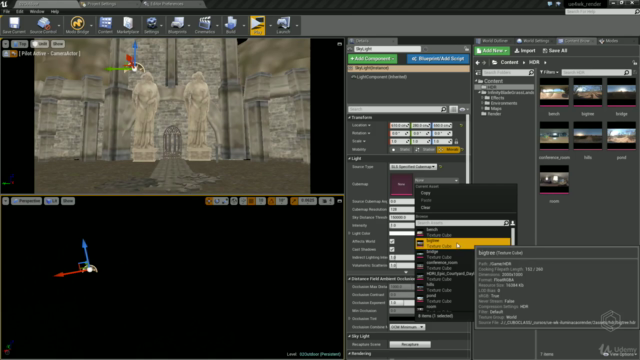The image size is (640, 360).
Task: Select scale mode icon in perspective viewport toolbar
Action: pyautogui.click(x=224, y=201)
